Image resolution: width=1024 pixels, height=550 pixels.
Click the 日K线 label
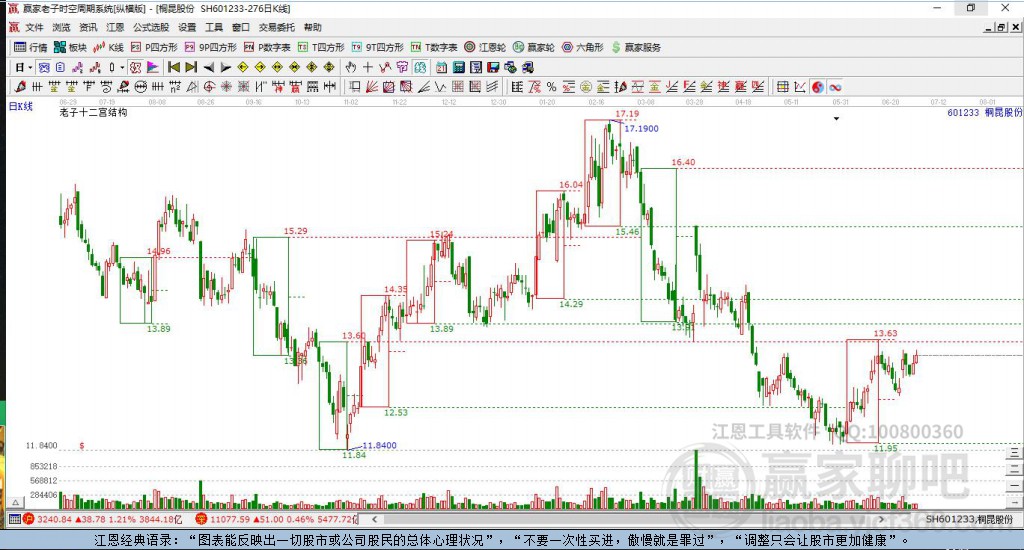[20, 106]
